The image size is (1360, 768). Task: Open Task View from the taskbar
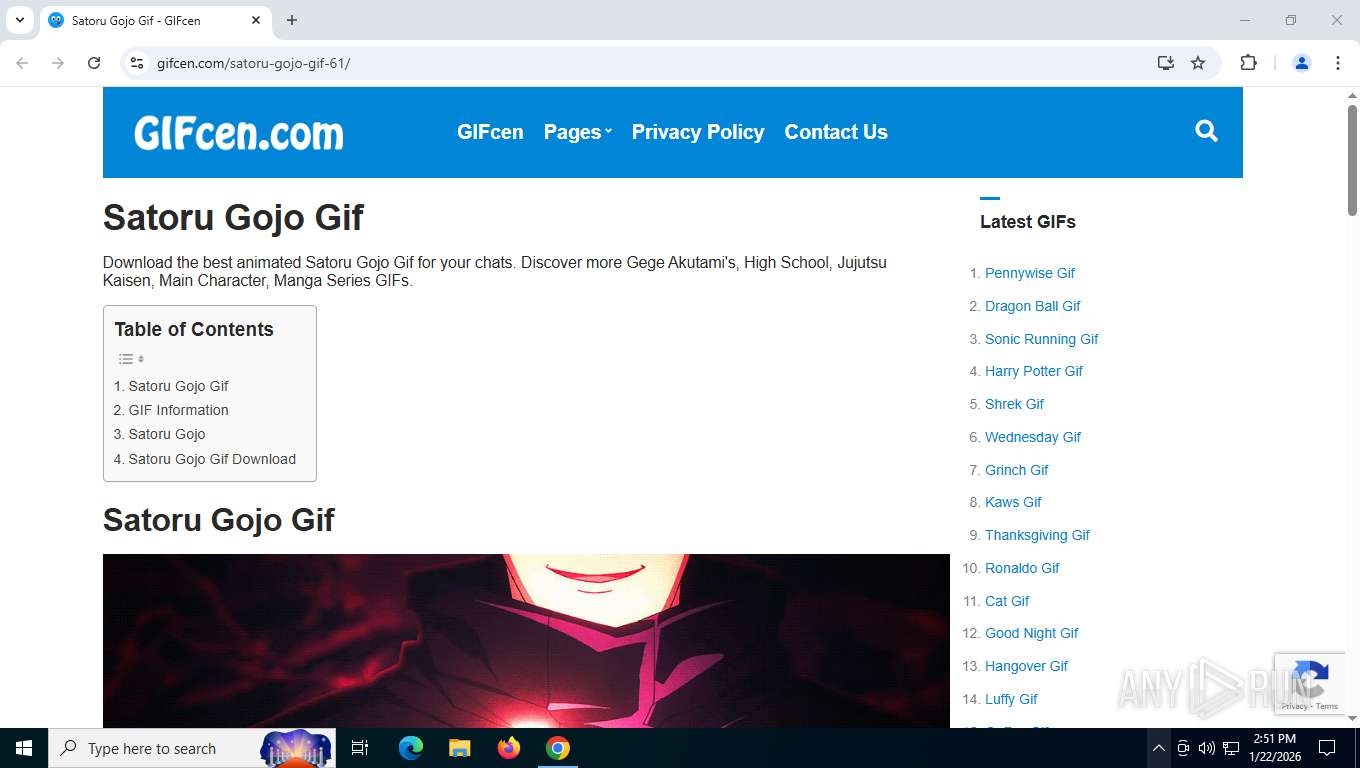360,748
